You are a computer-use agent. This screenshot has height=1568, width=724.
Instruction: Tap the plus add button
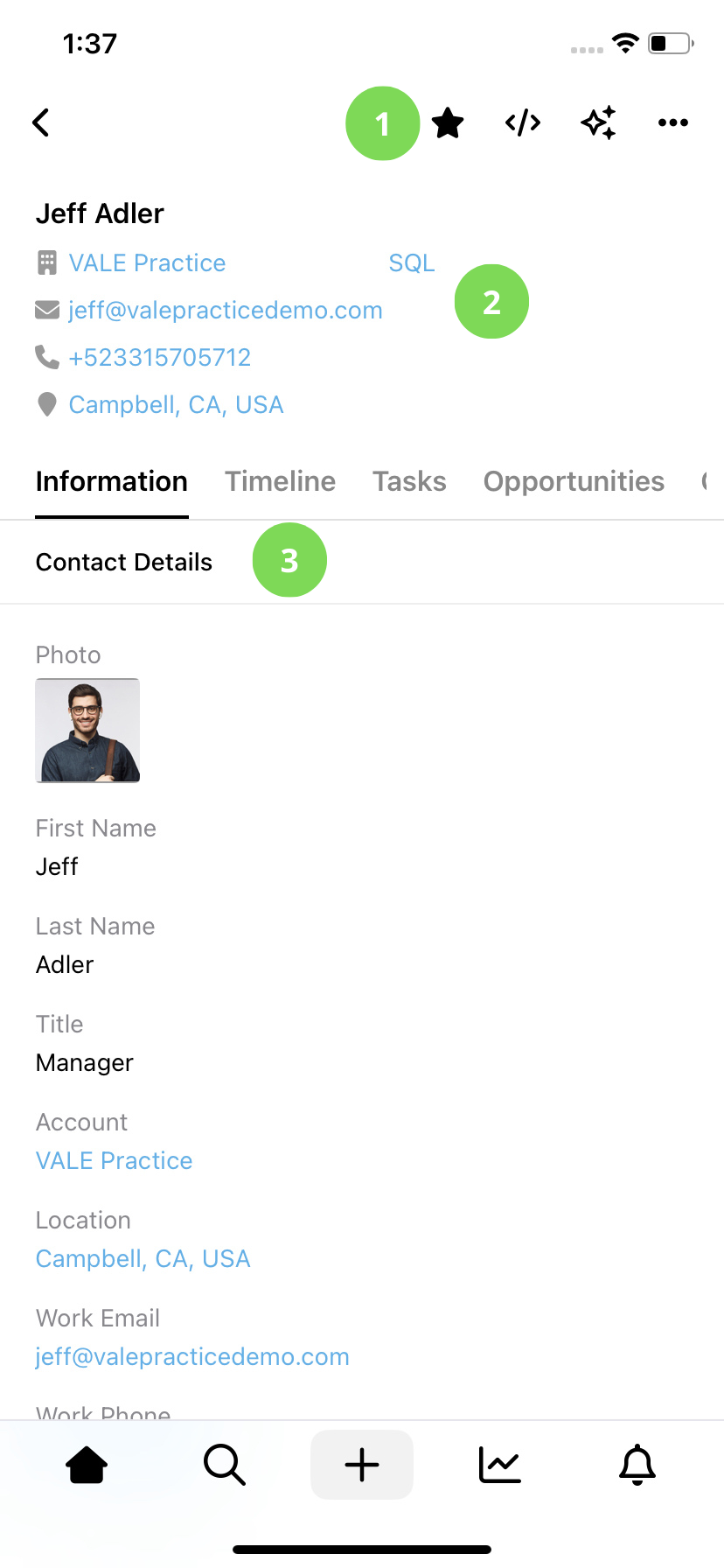pyautogui.click(x=362, y=1465)
